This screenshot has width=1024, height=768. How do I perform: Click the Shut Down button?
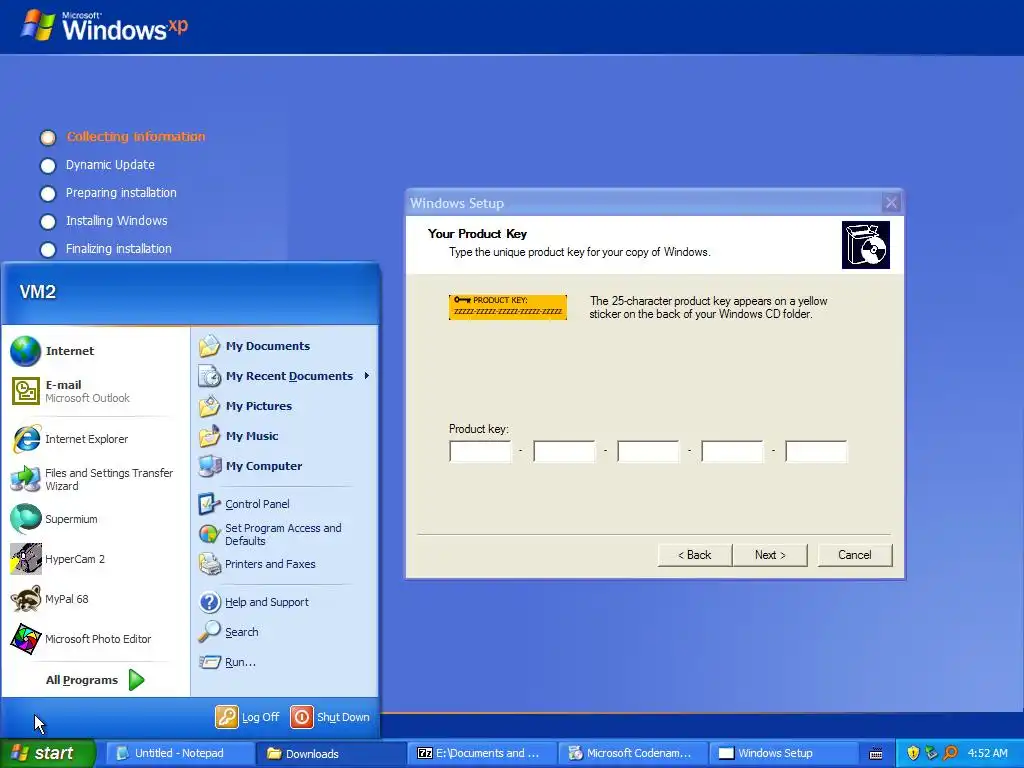click(330, 717)
